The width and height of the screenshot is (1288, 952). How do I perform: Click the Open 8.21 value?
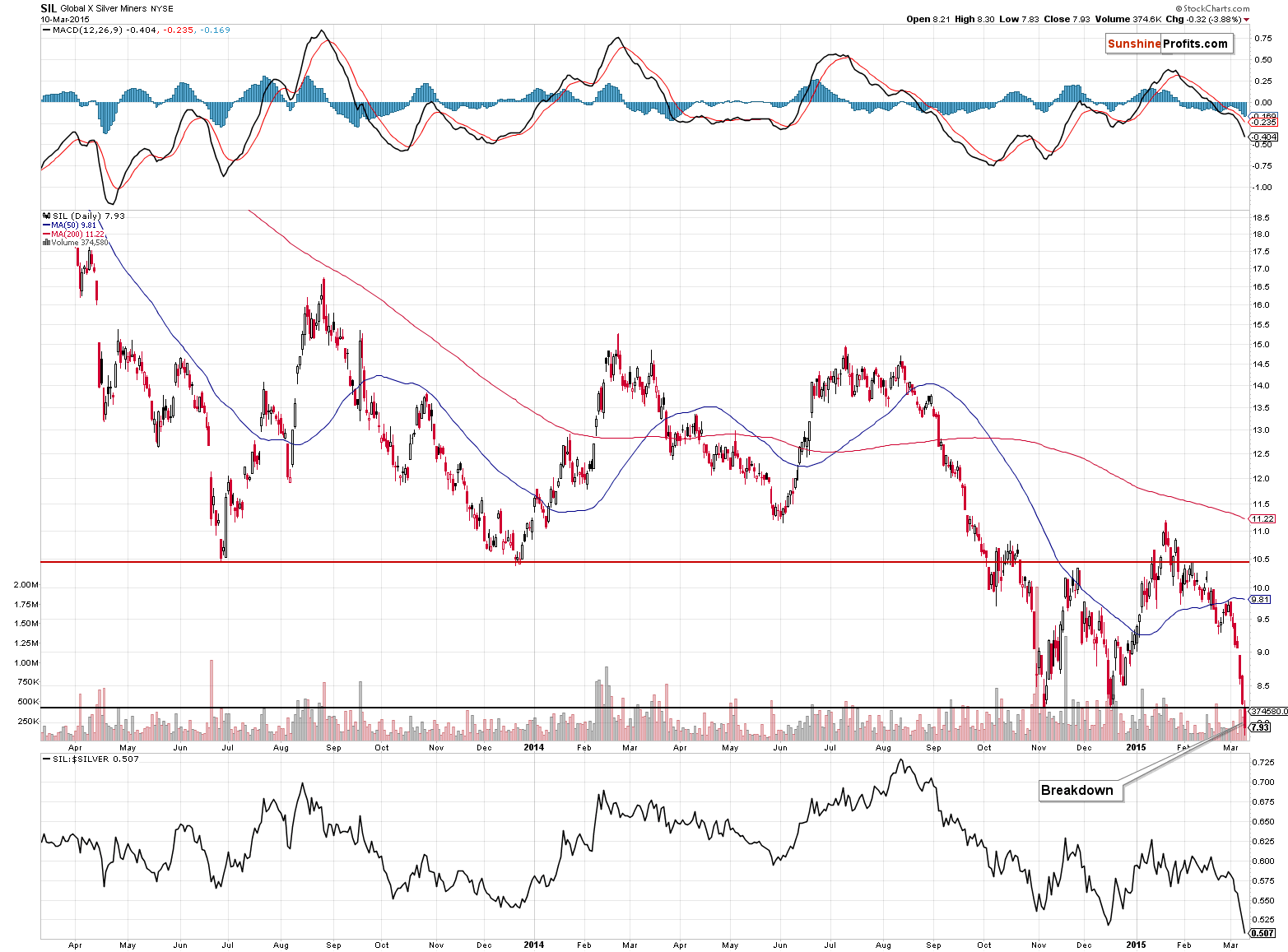tap(929, 19)
